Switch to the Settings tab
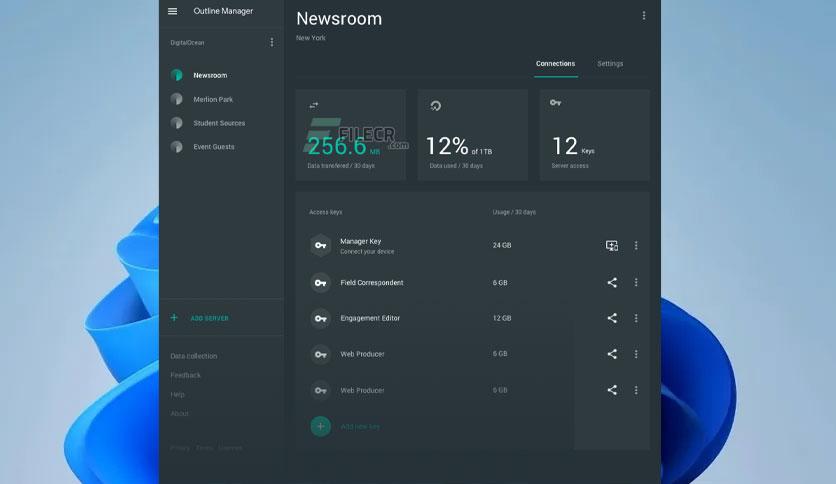This screenshot has height=484, width=836. coord(610,63)
